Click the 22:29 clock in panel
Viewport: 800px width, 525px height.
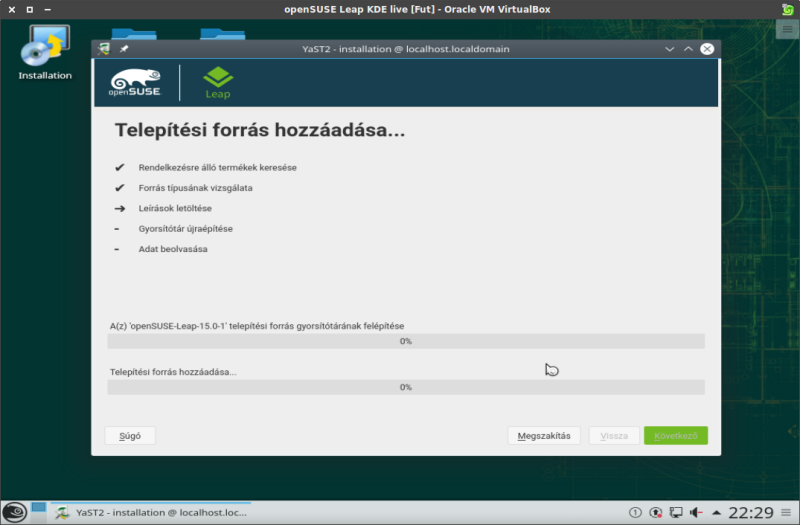(x=751, y=512)
